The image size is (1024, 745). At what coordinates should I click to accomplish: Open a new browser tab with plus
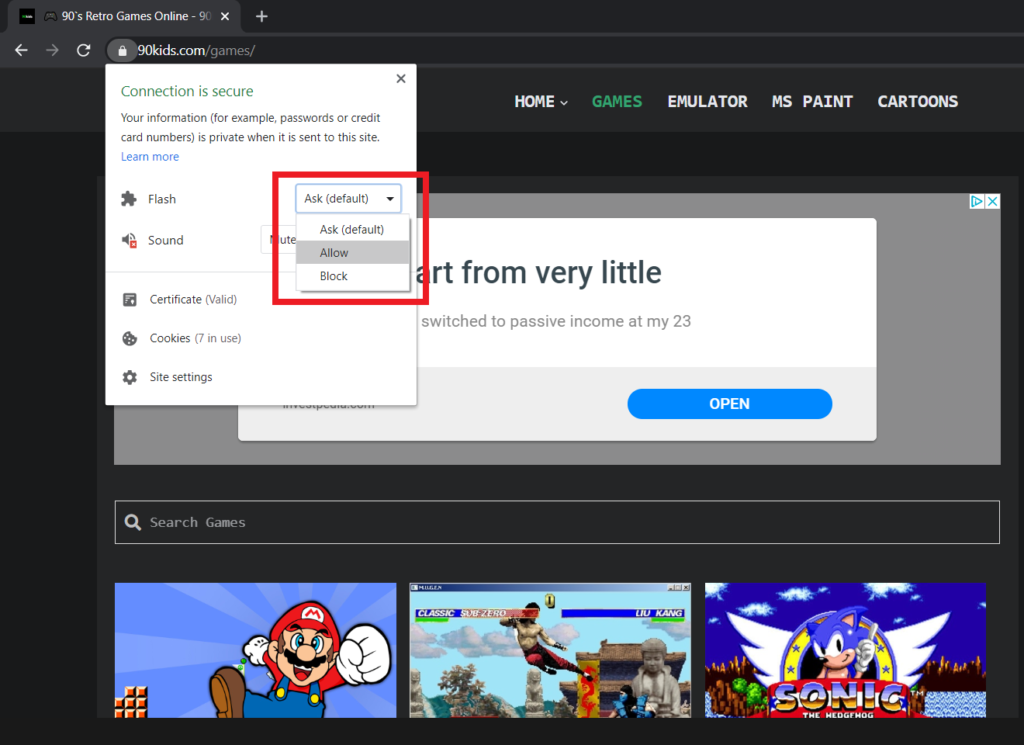pos(261,16)
